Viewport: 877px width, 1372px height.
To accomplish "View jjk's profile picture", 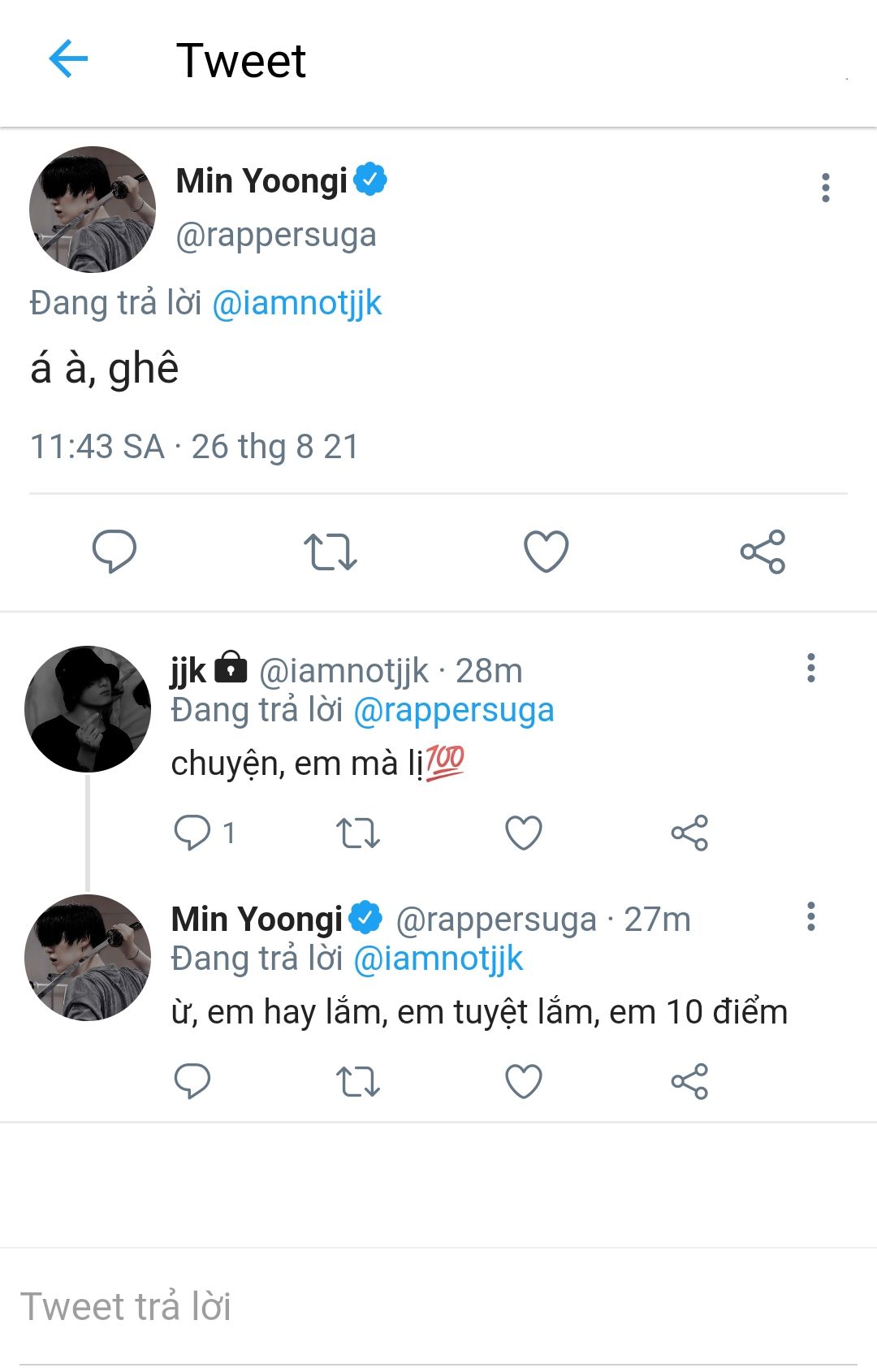I will pyautogui.click(x=88, y=709).
